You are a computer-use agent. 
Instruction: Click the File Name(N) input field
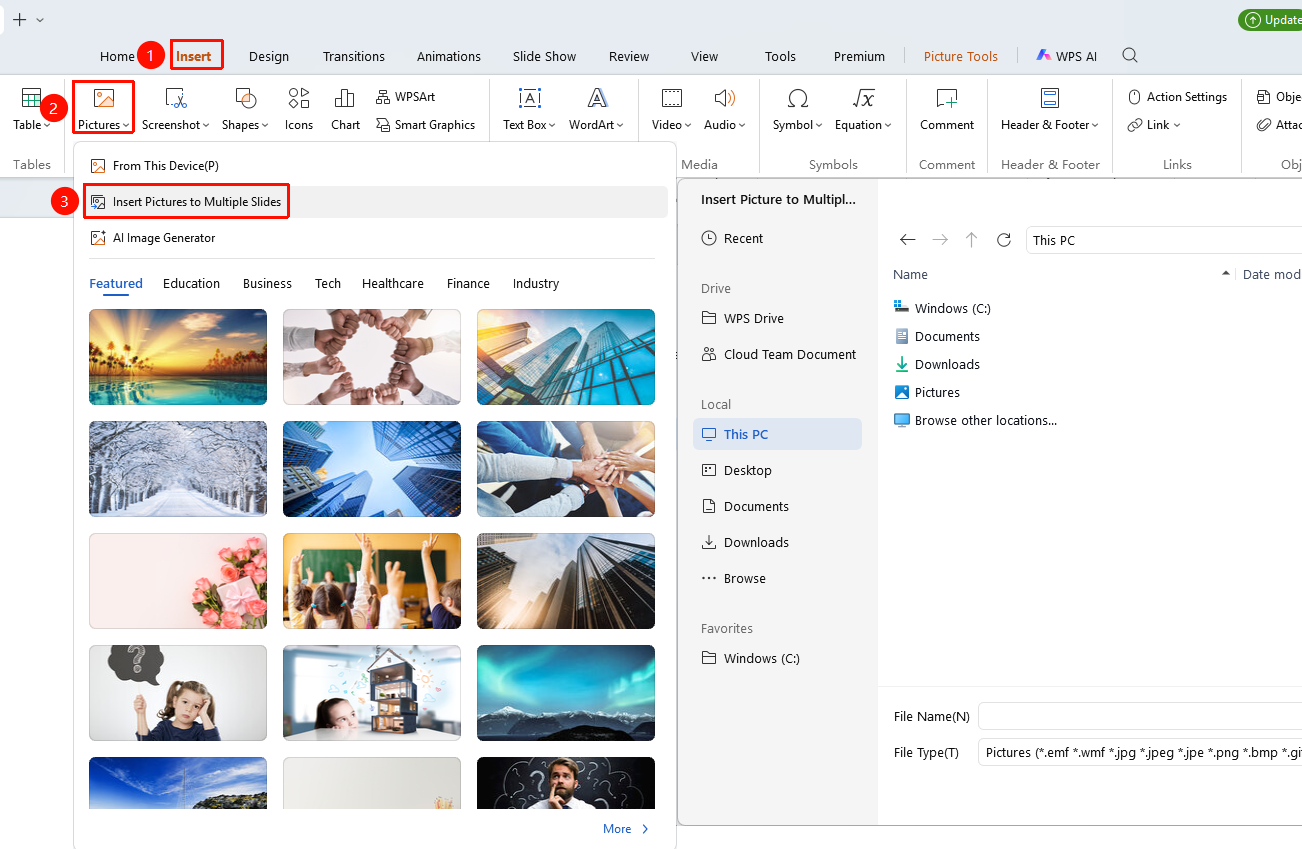pos(1140,716)
